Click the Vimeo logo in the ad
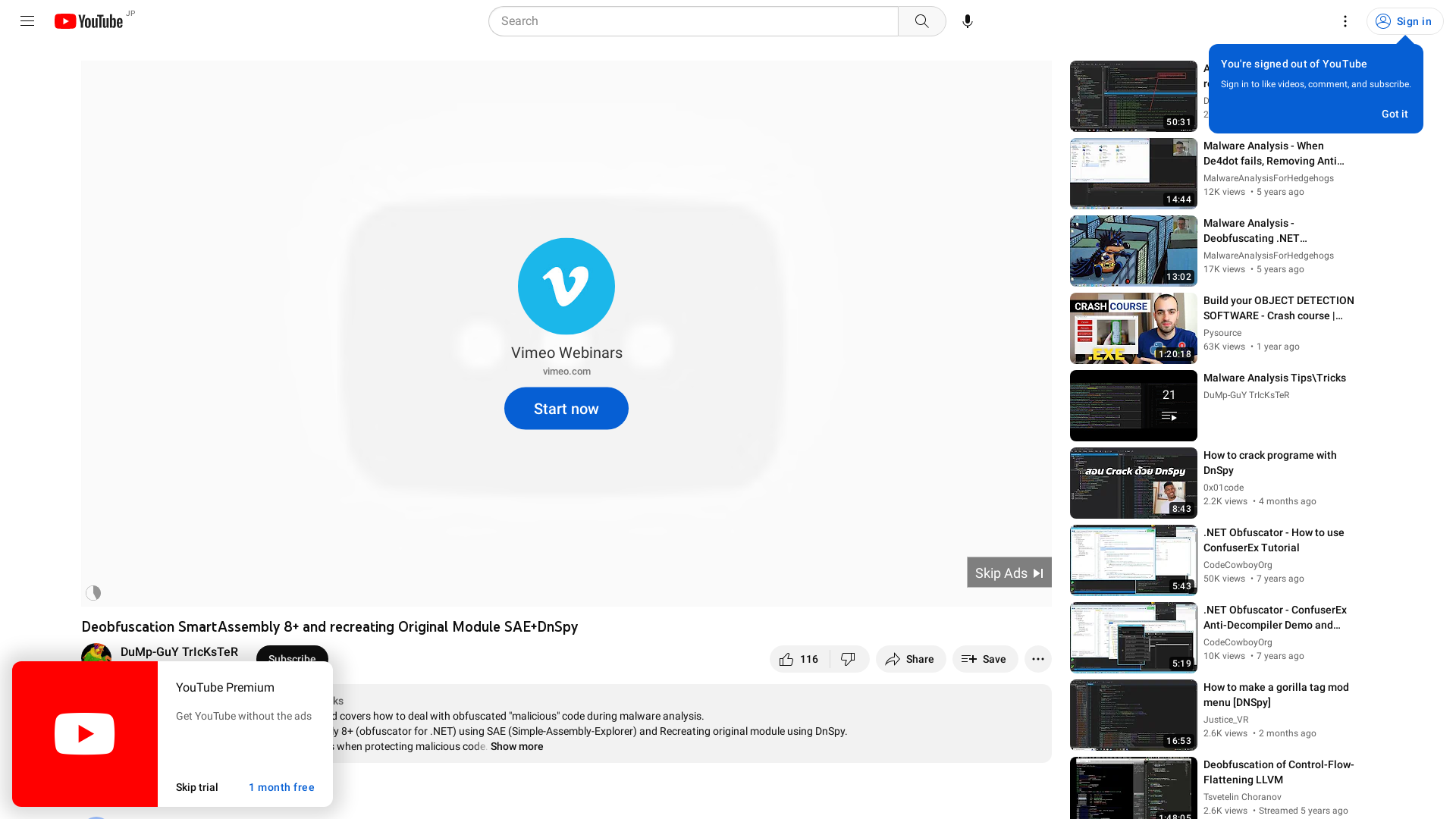 coord(566,286)
